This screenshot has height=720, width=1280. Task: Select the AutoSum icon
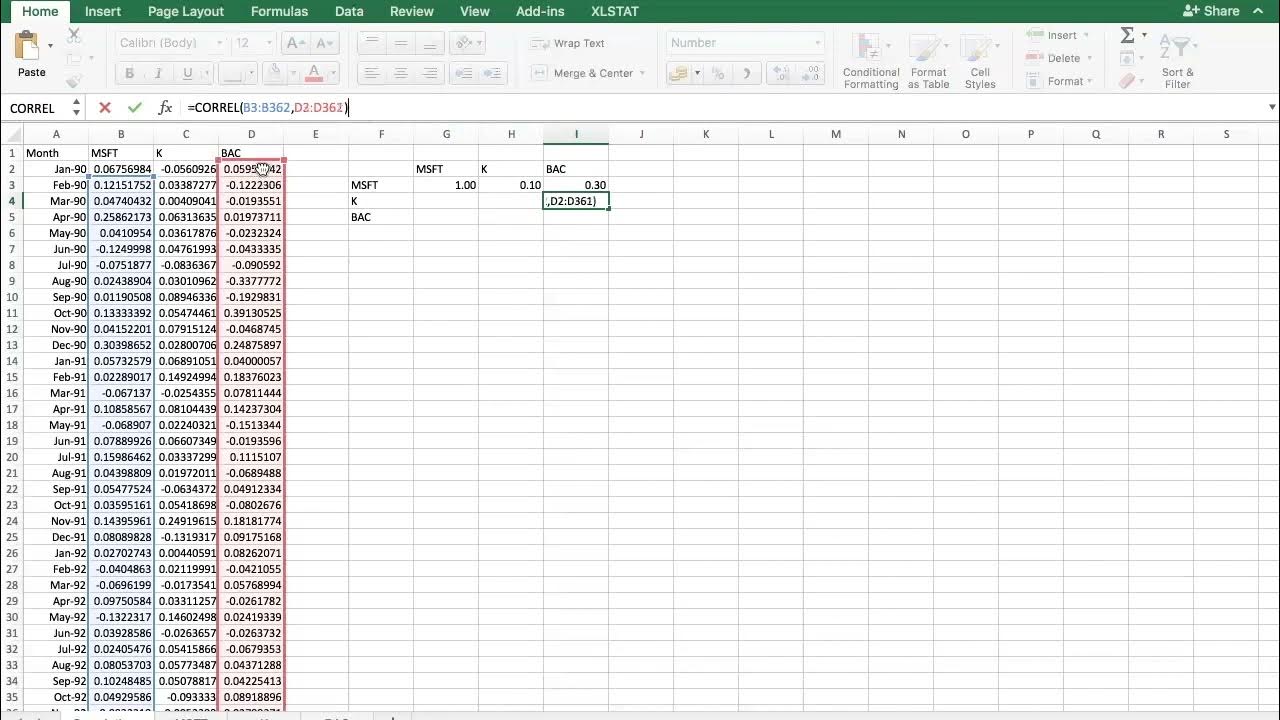[x=1128, y=34]
